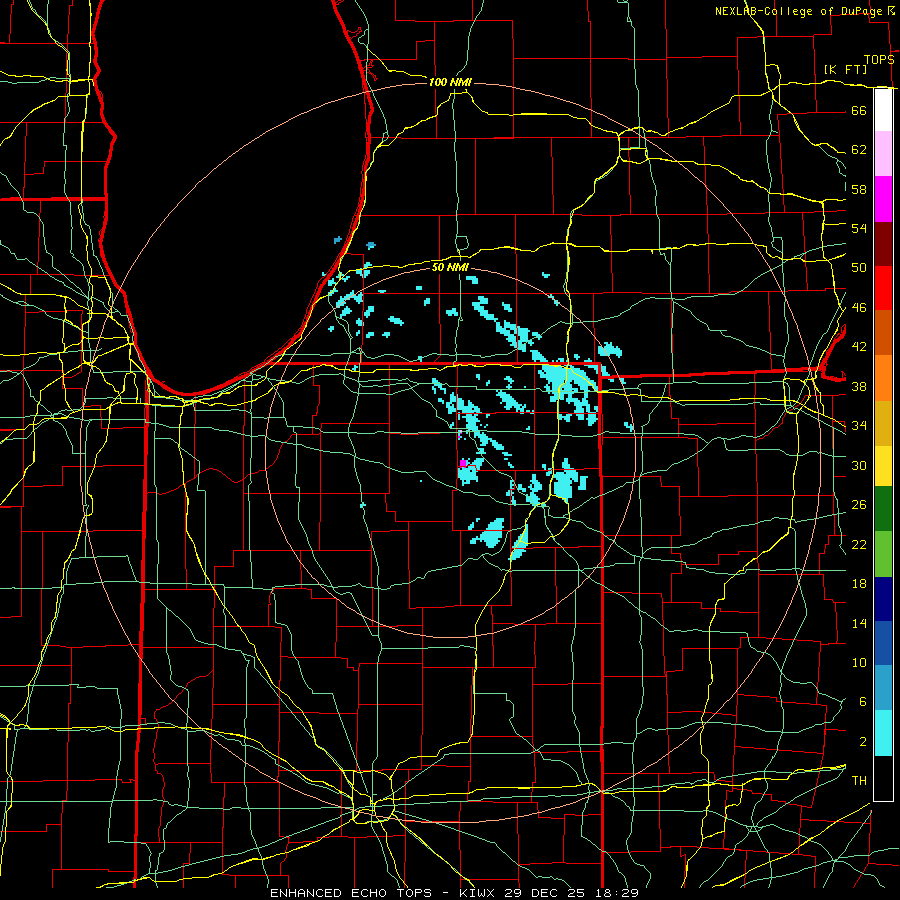Image resolution: width=900 pixels, height=900 pixels.
Task: Click the TH threshold label in legend
Action: coord(859,781)
